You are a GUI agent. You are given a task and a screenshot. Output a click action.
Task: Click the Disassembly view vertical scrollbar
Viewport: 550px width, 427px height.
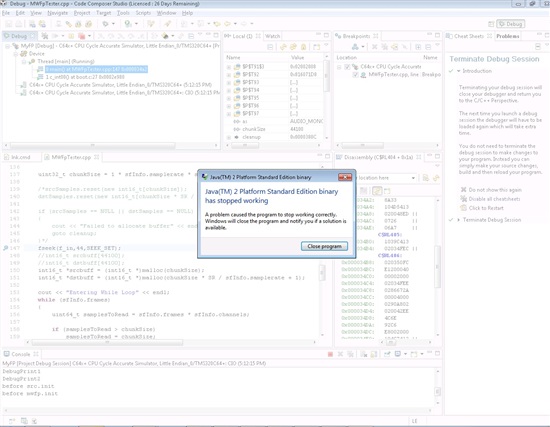tap(438, 267)
